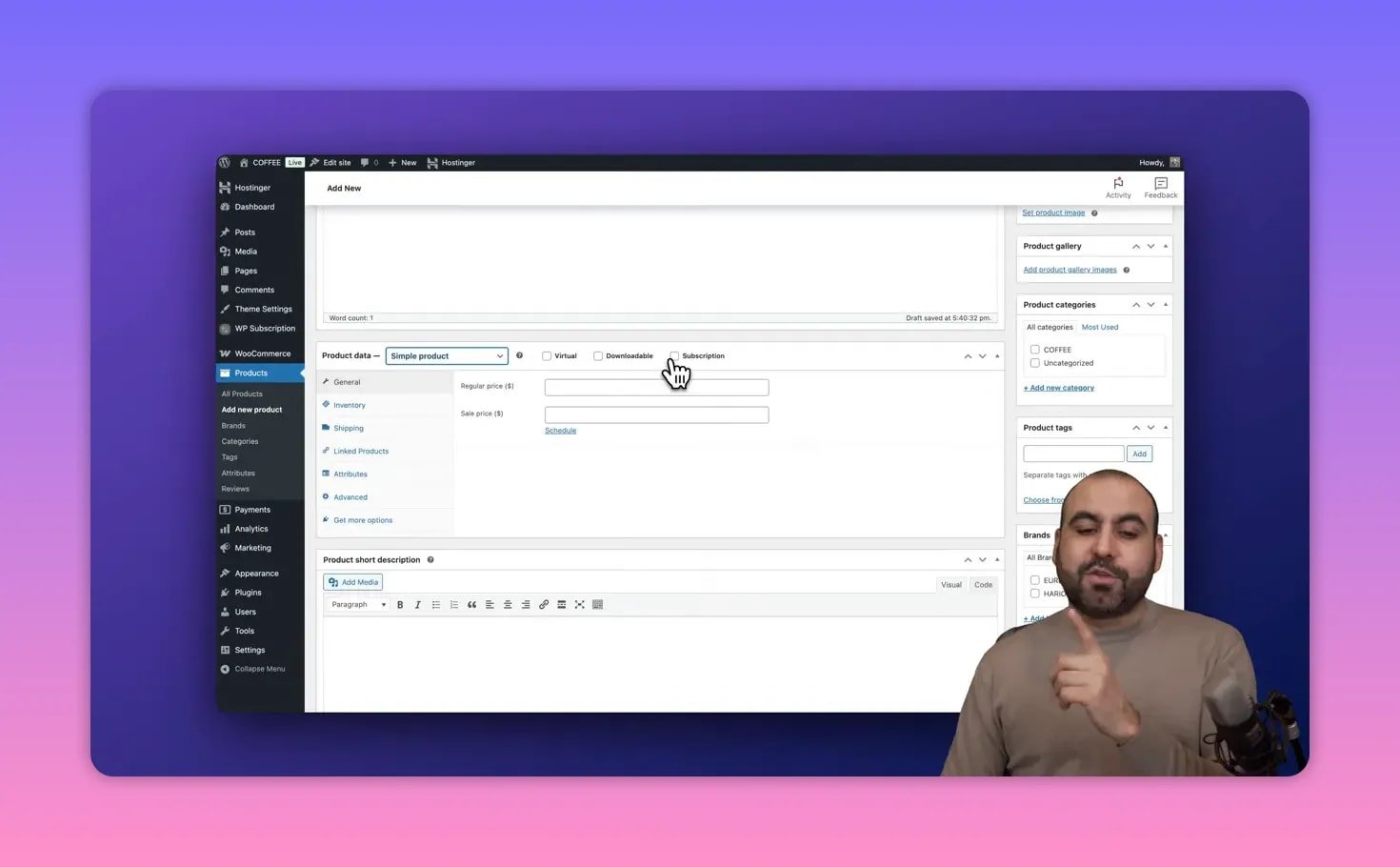Check the COFFEE category checkbox
Screen dimensions: 1400x867
[x=1035, y=349]
